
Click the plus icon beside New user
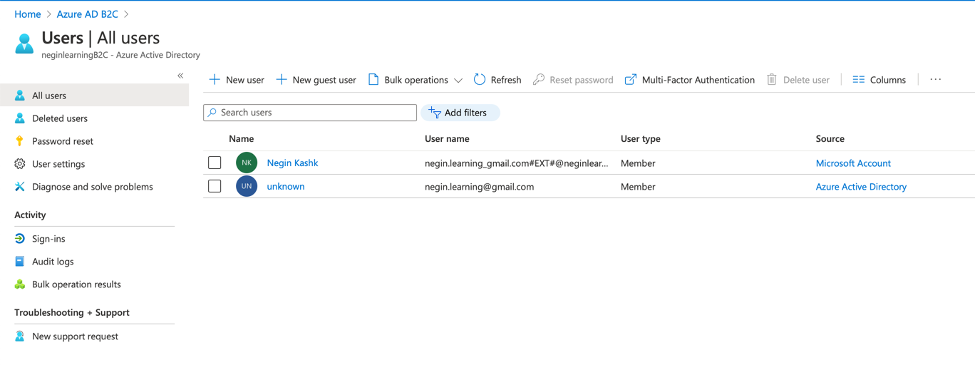(214, 80)
